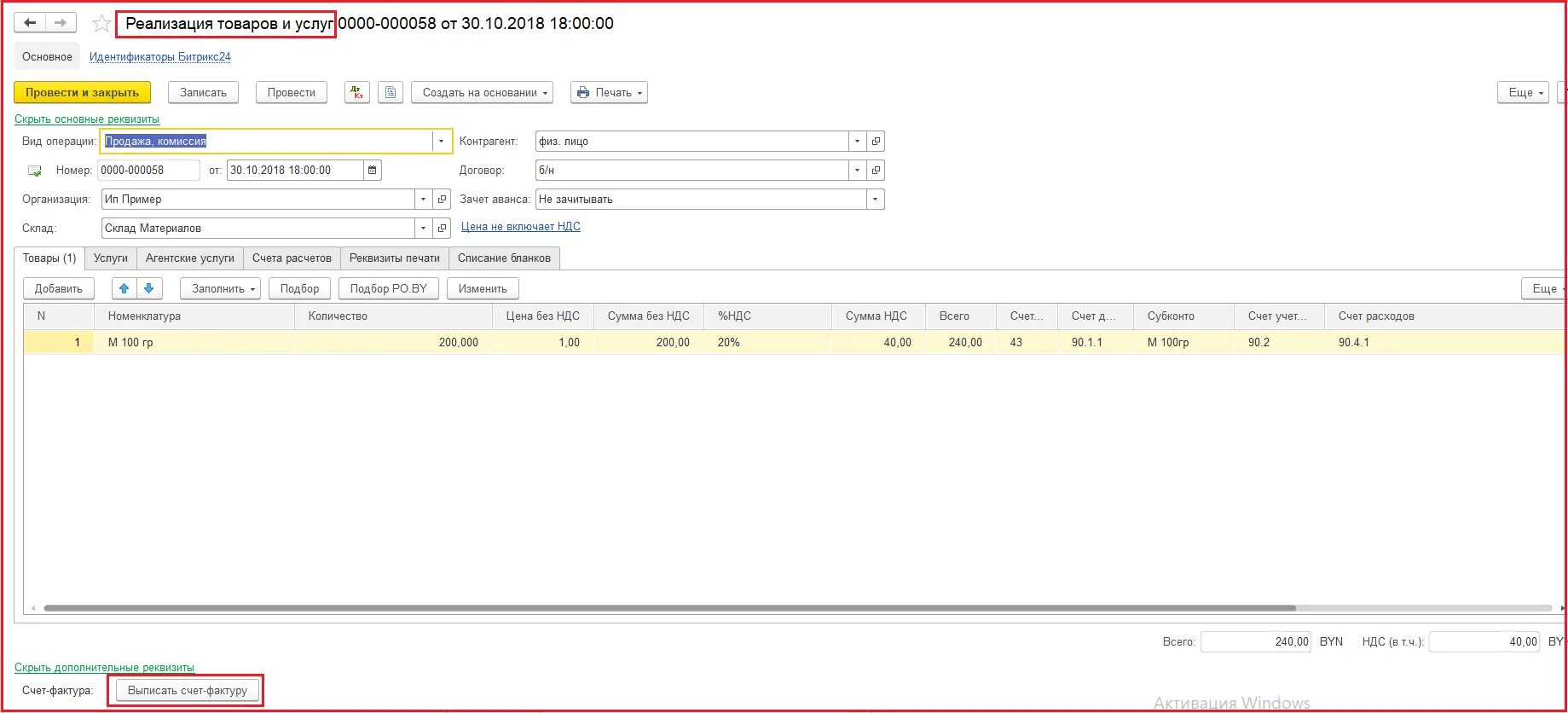The image size is (1568, 713).
Task: Open the Счета расчетов tab
Action: (292, 258)
